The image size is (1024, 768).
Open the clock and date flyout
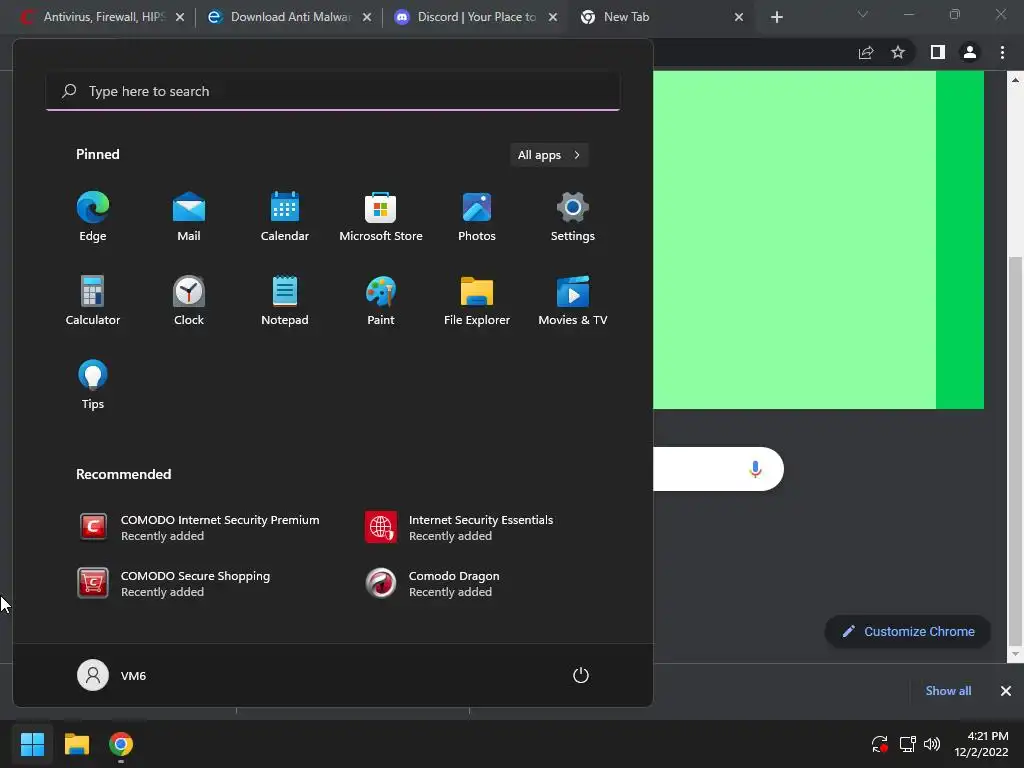pos(981,744)
